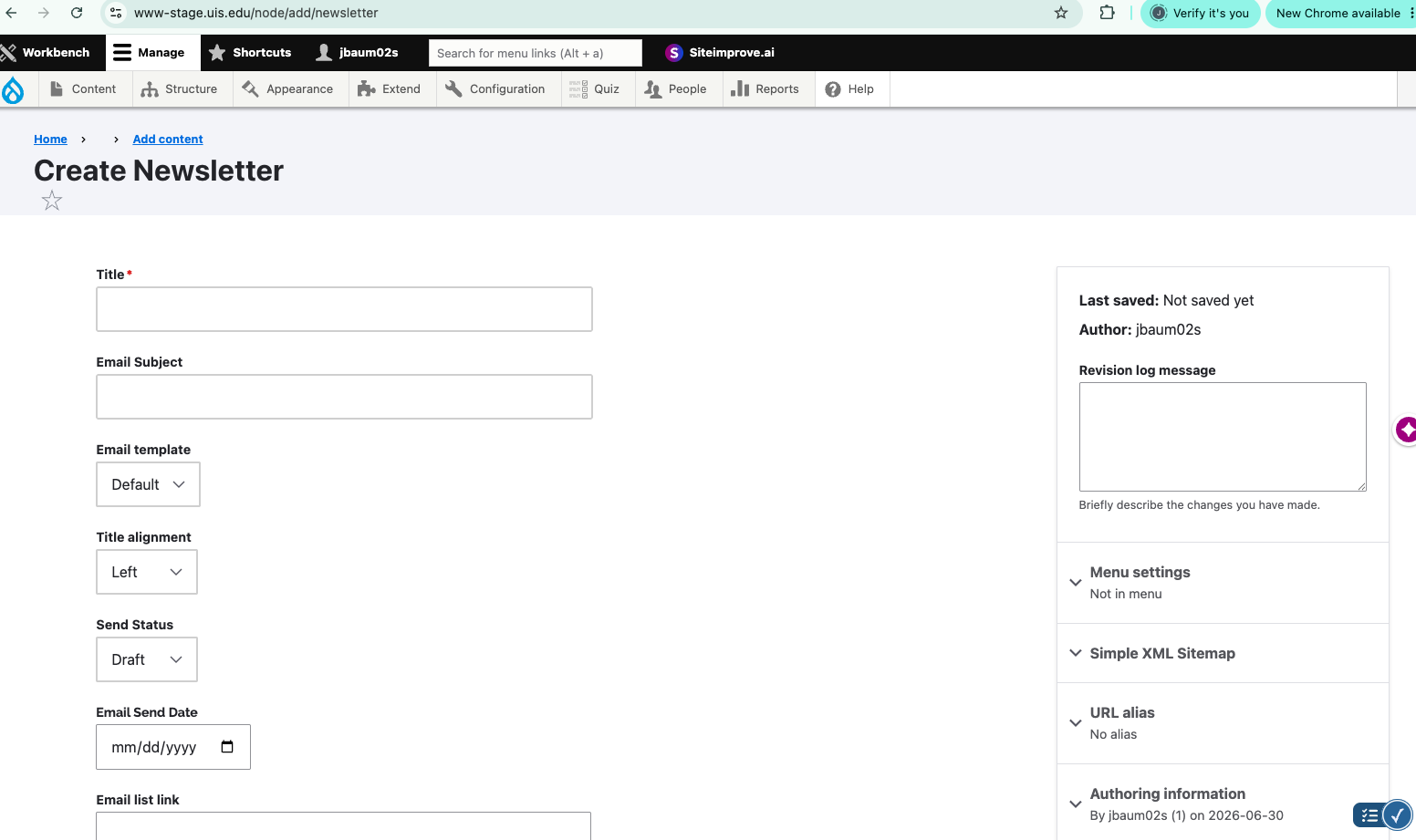This screenshot has height=840, width=1416.
Task: Click the Drupal drop logo icon
Action: tap(13, 89)
